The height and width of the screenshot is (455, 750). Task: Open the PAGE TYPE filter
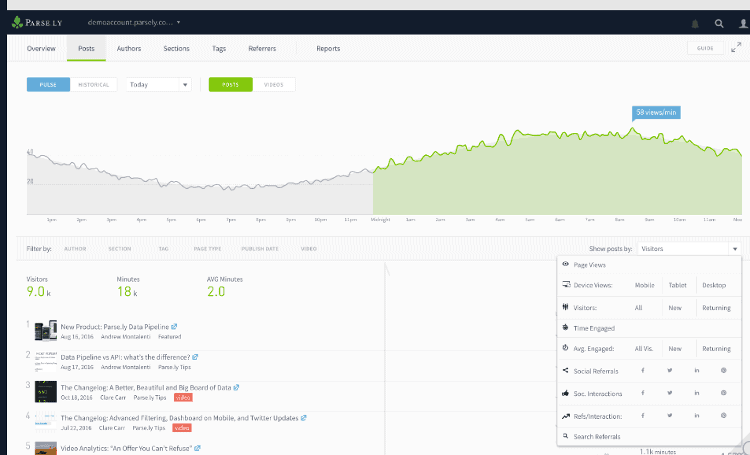pos(207,249)
